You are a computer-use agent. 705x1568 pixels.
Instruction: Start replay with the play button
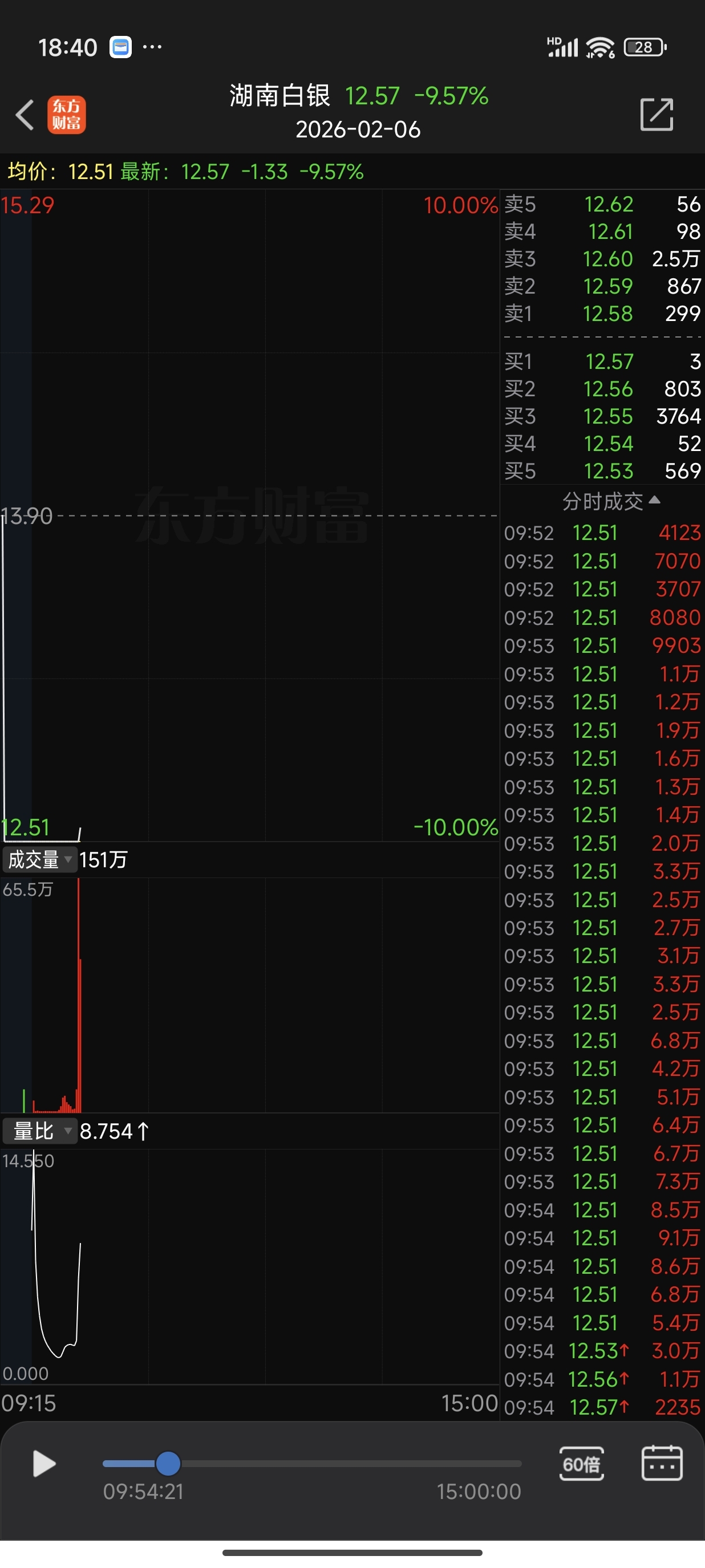coord(44,1463)
